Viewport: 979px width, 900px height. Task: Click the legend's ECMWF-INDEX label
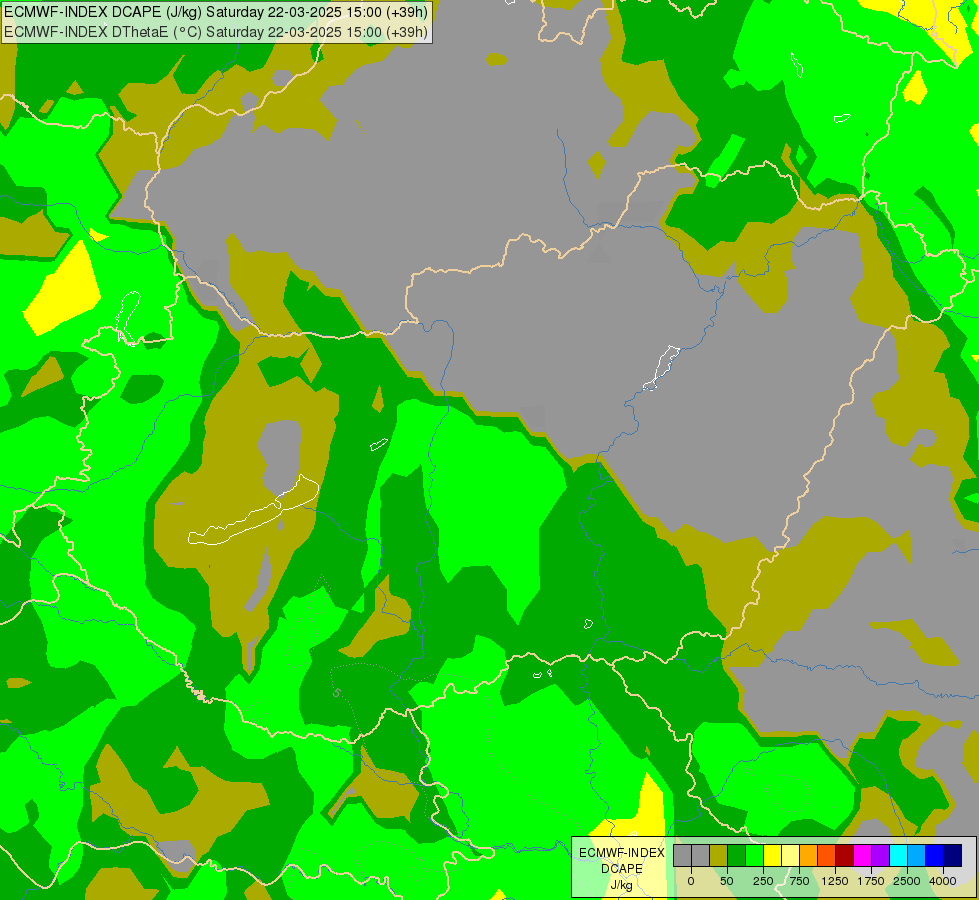[x=622, y=853]
